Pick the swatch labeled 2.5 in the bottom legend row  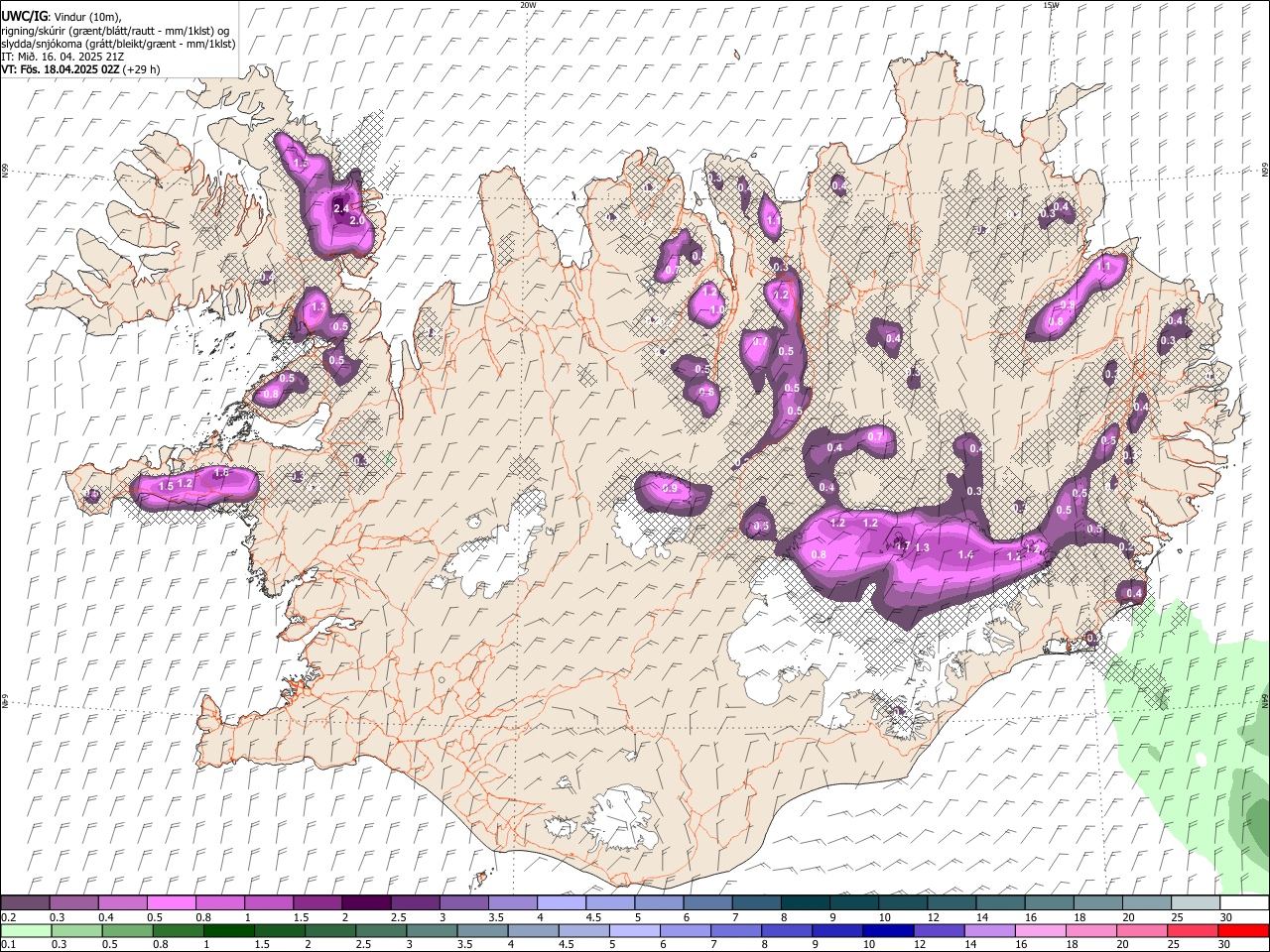(380, 931)
